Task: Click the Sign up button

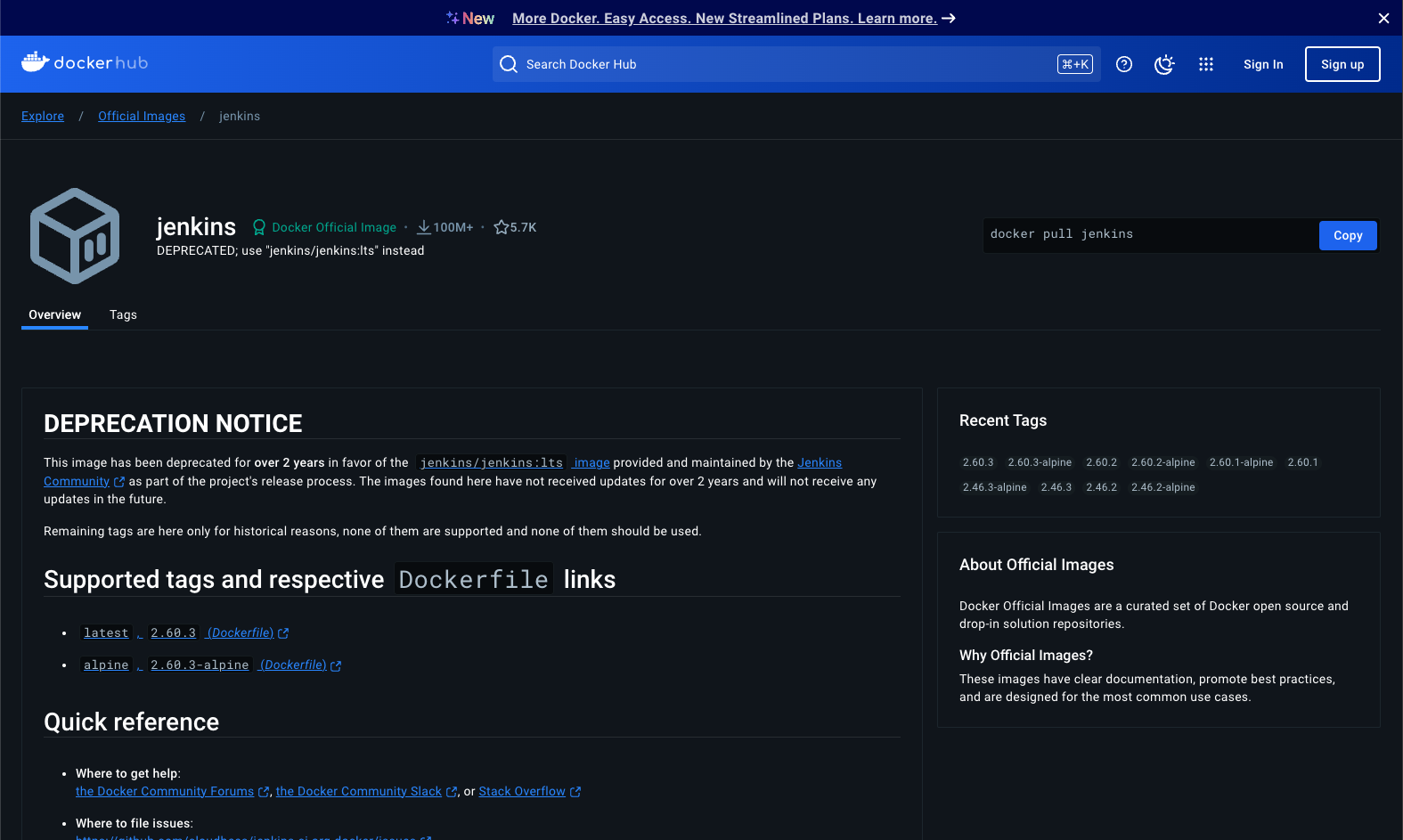Action: [x=1342, y=64]
